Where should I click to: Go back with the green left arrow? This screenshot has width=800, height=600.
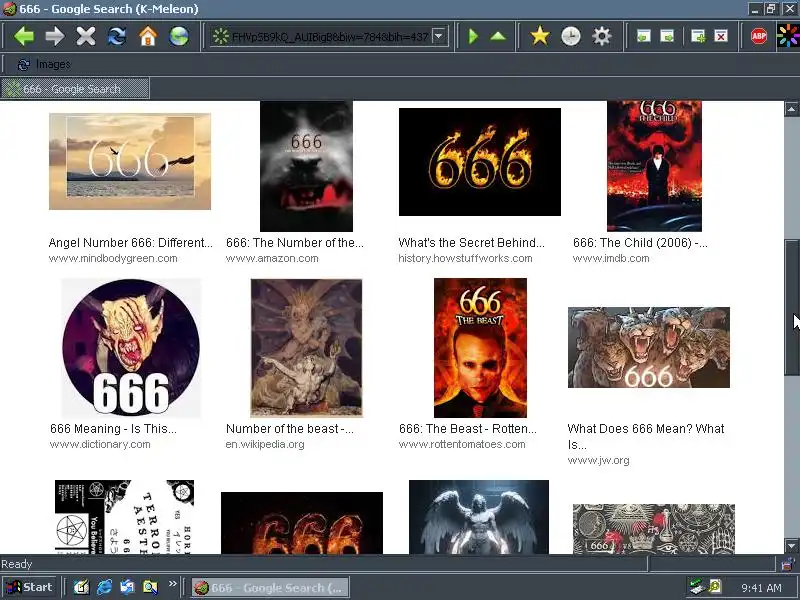click(x=23, y=36)
